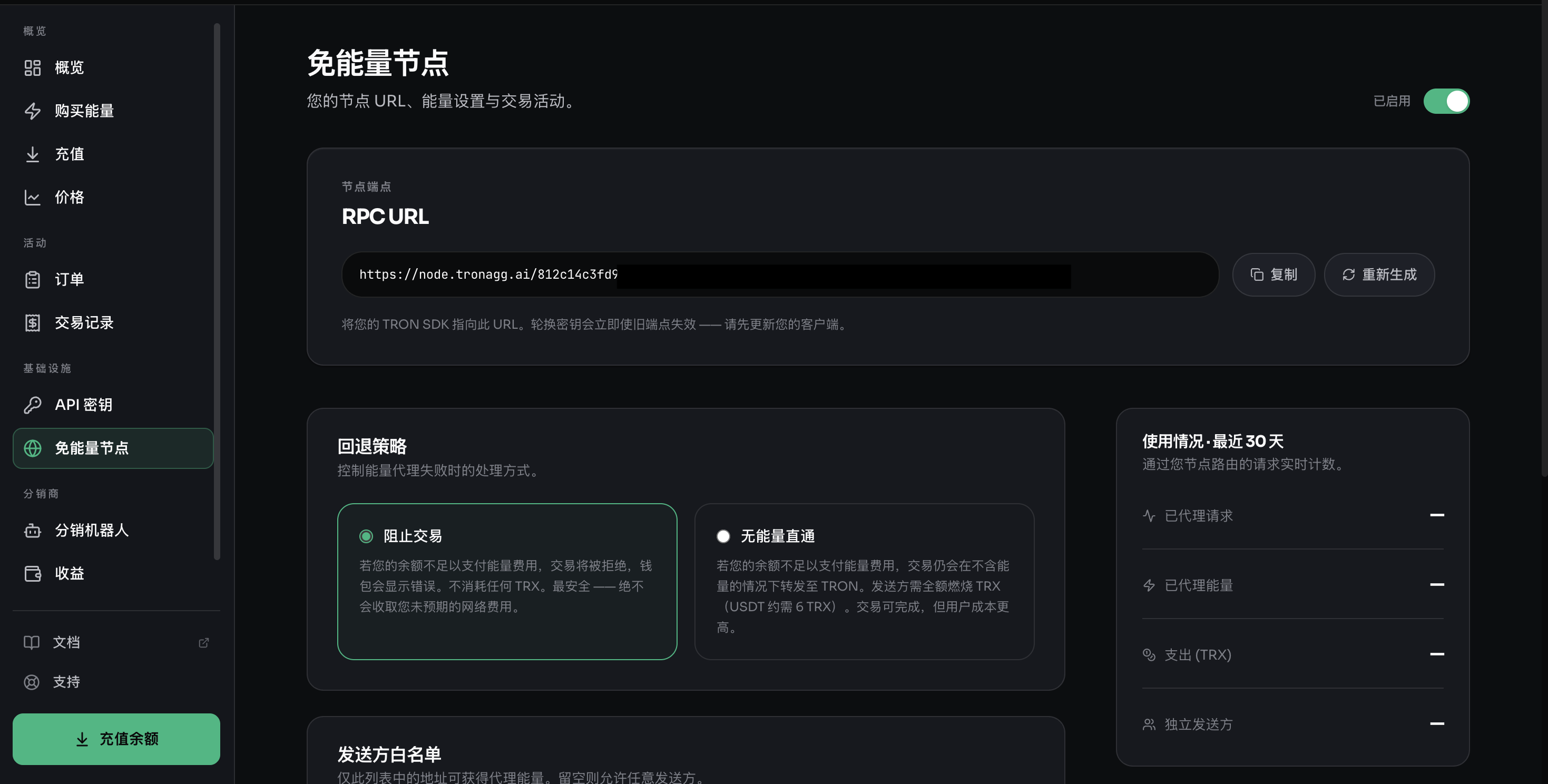This screenshot has height=784, width=1548.
Task: Select the 阻止交易 radio option
Action: pos(366,536)
